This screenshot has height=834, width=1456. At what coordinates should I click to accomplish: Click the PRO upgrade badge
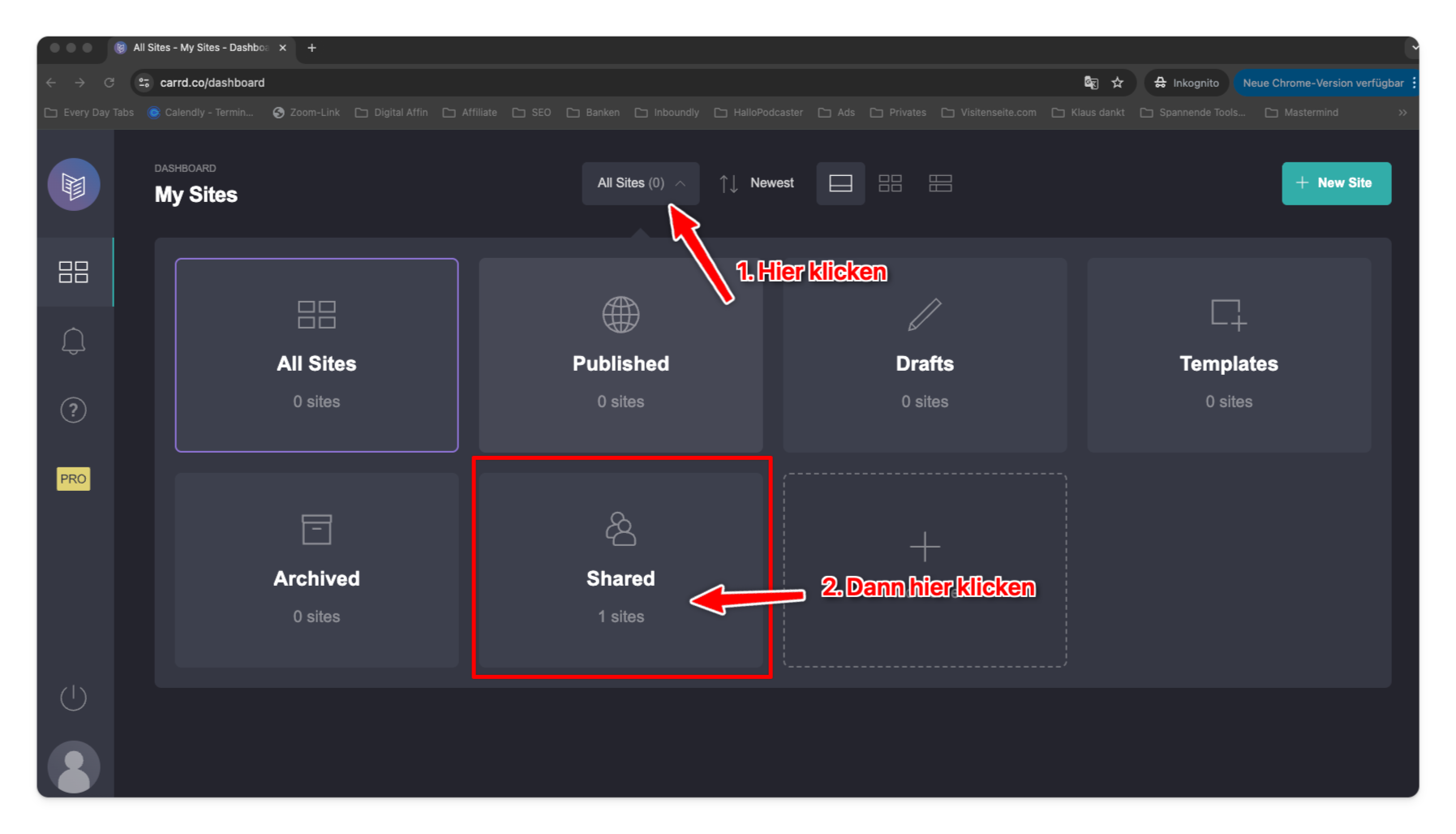pyautogui.click(x=73, y=479)
